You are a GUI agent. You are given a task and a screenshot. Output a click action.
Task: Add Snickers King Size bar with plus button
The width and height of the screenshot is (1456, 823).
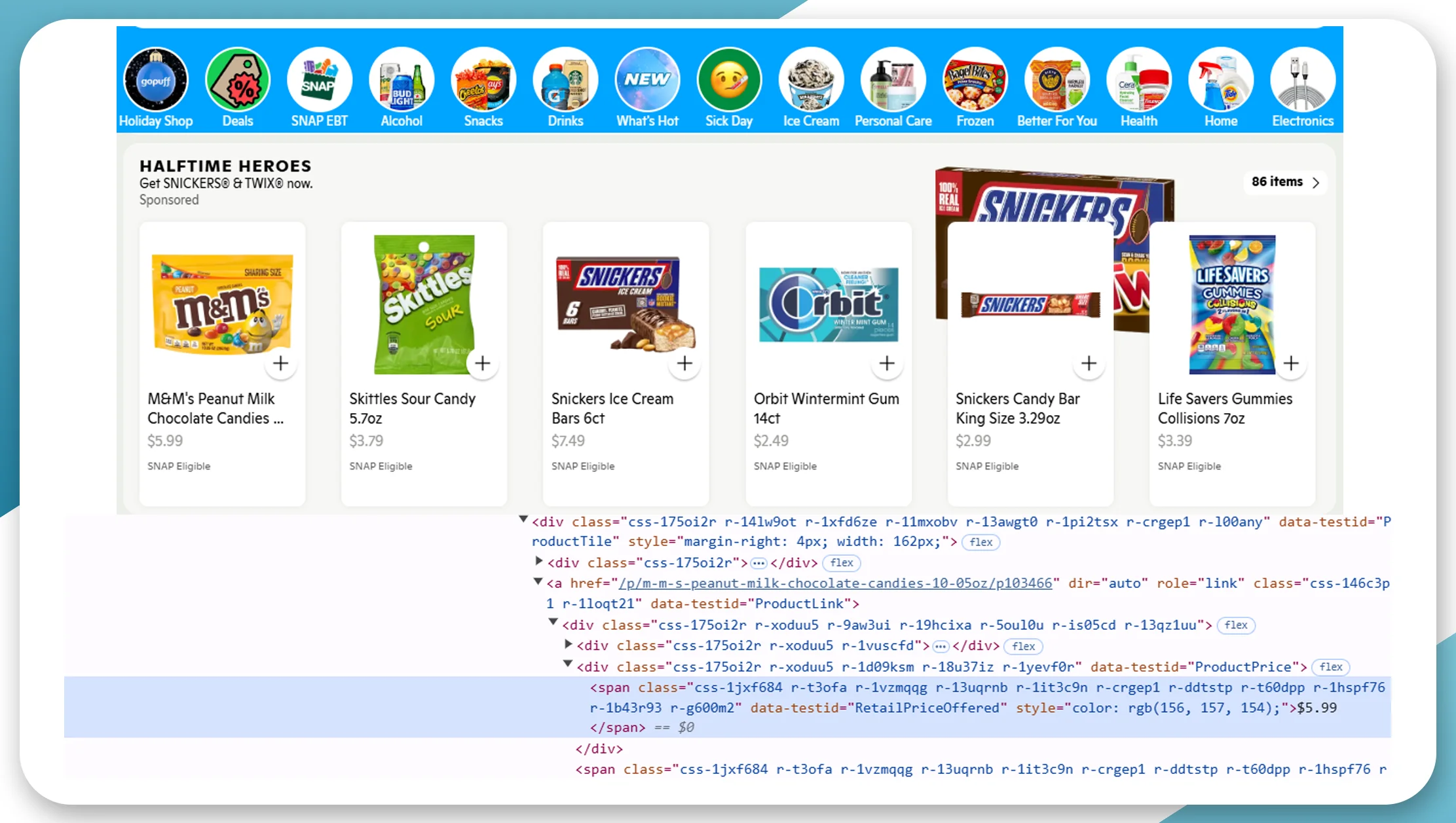(x=1089, y=363)
